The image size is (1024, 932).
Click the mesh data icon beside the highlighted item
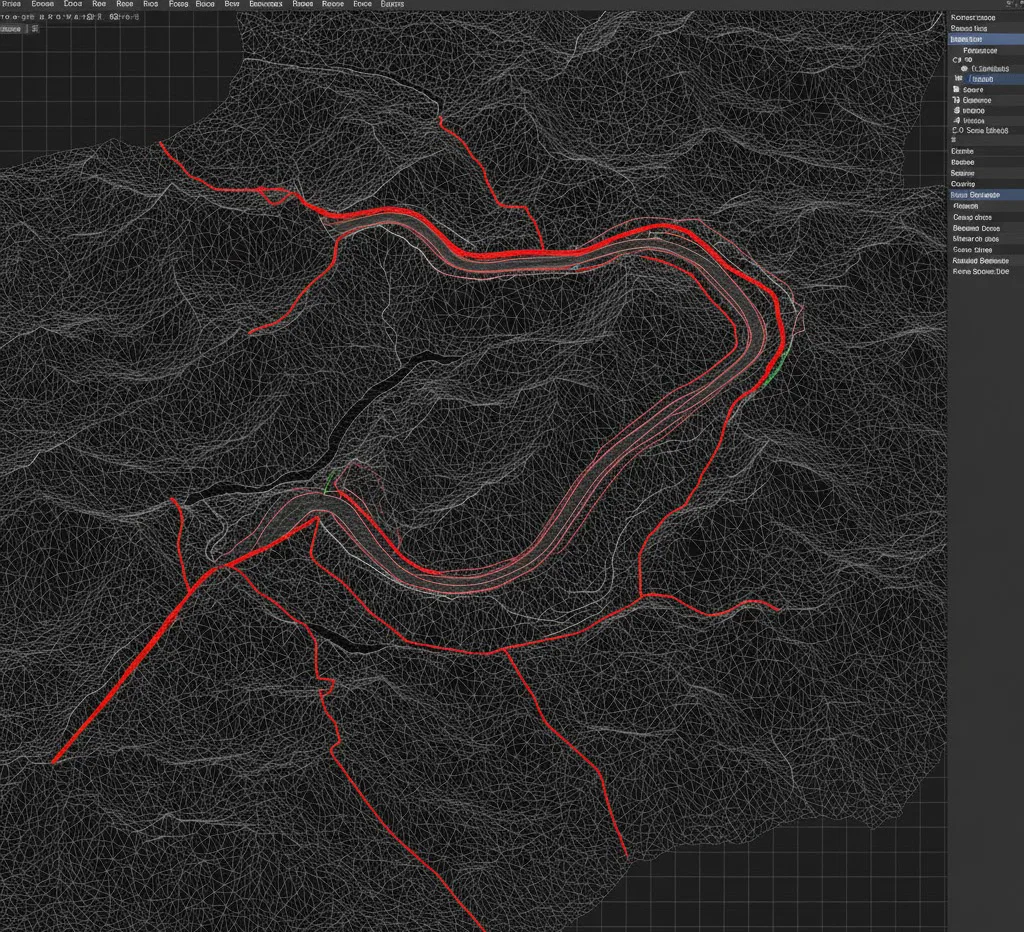click(x=958, y=79)
